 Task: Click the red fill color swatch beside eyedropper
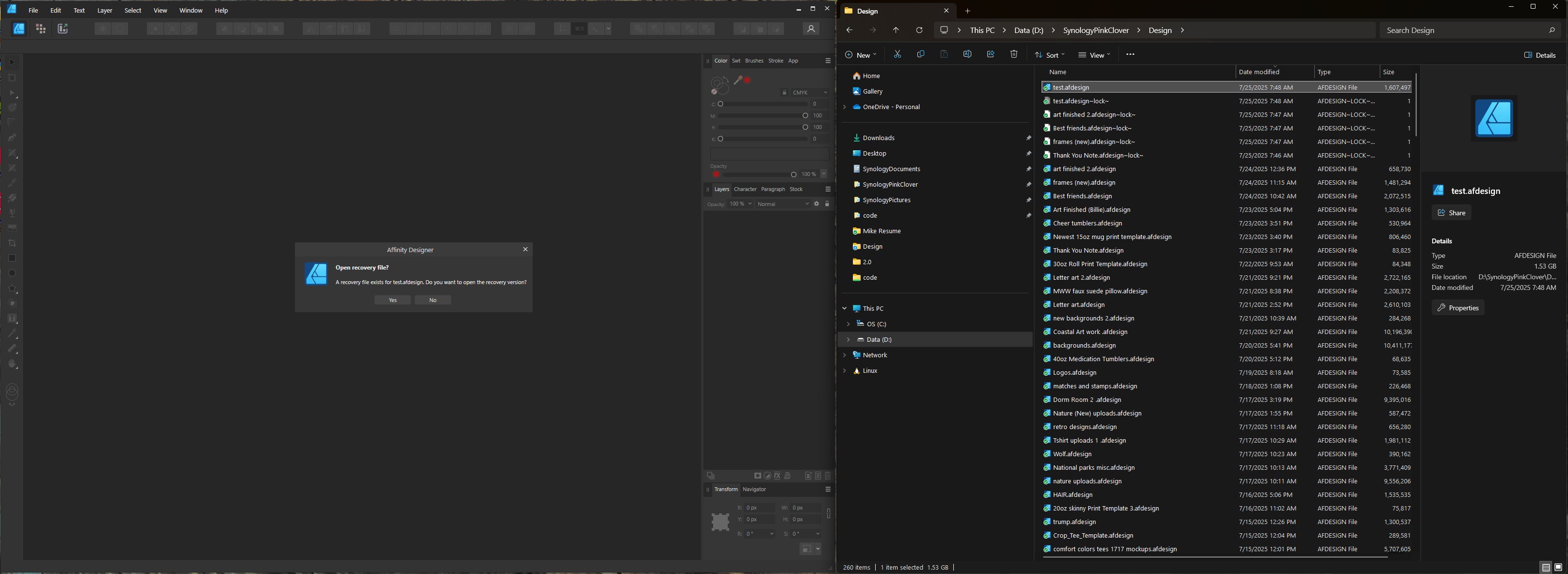point(748,80)
